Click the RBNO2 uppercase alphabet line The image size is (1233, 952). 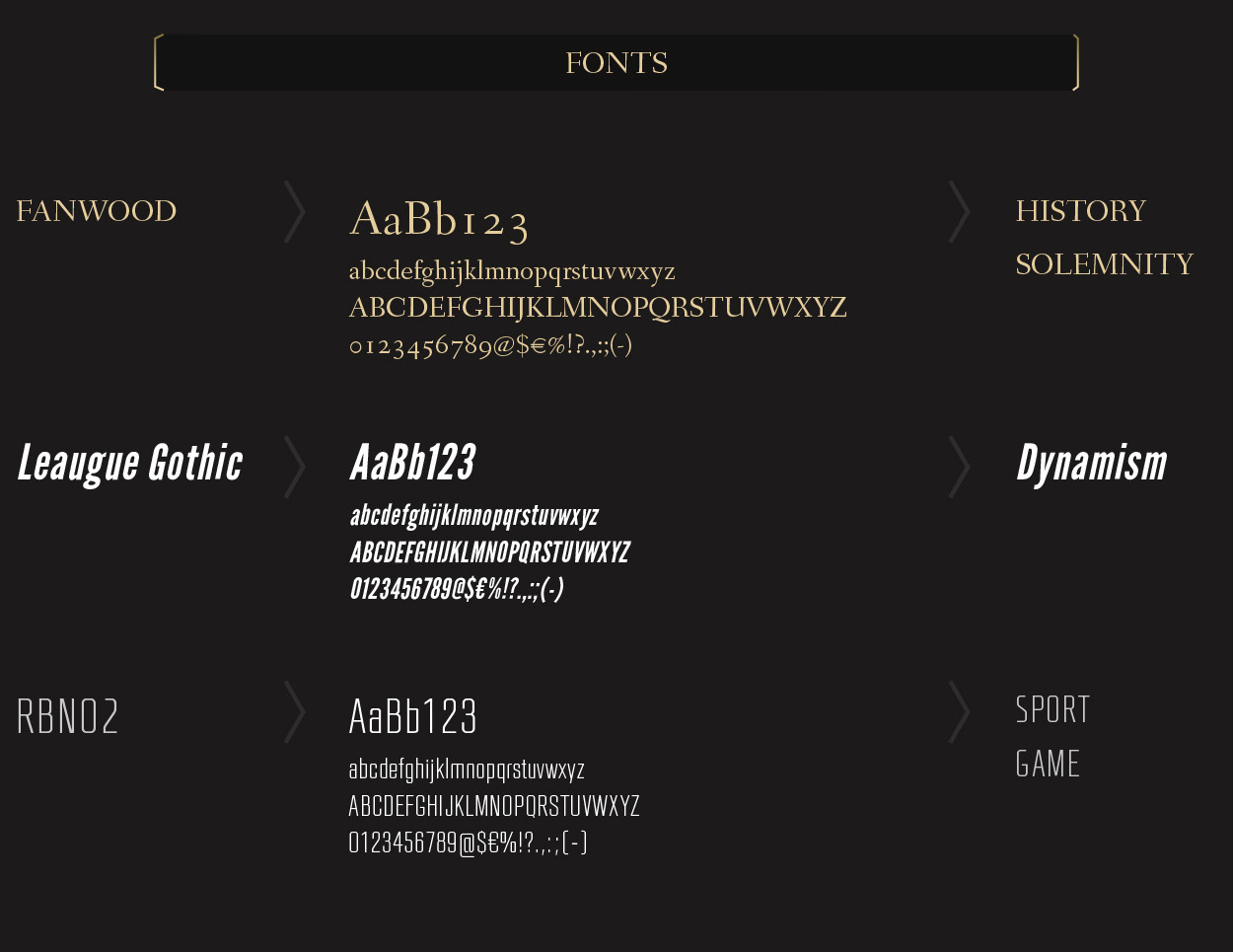494,806
